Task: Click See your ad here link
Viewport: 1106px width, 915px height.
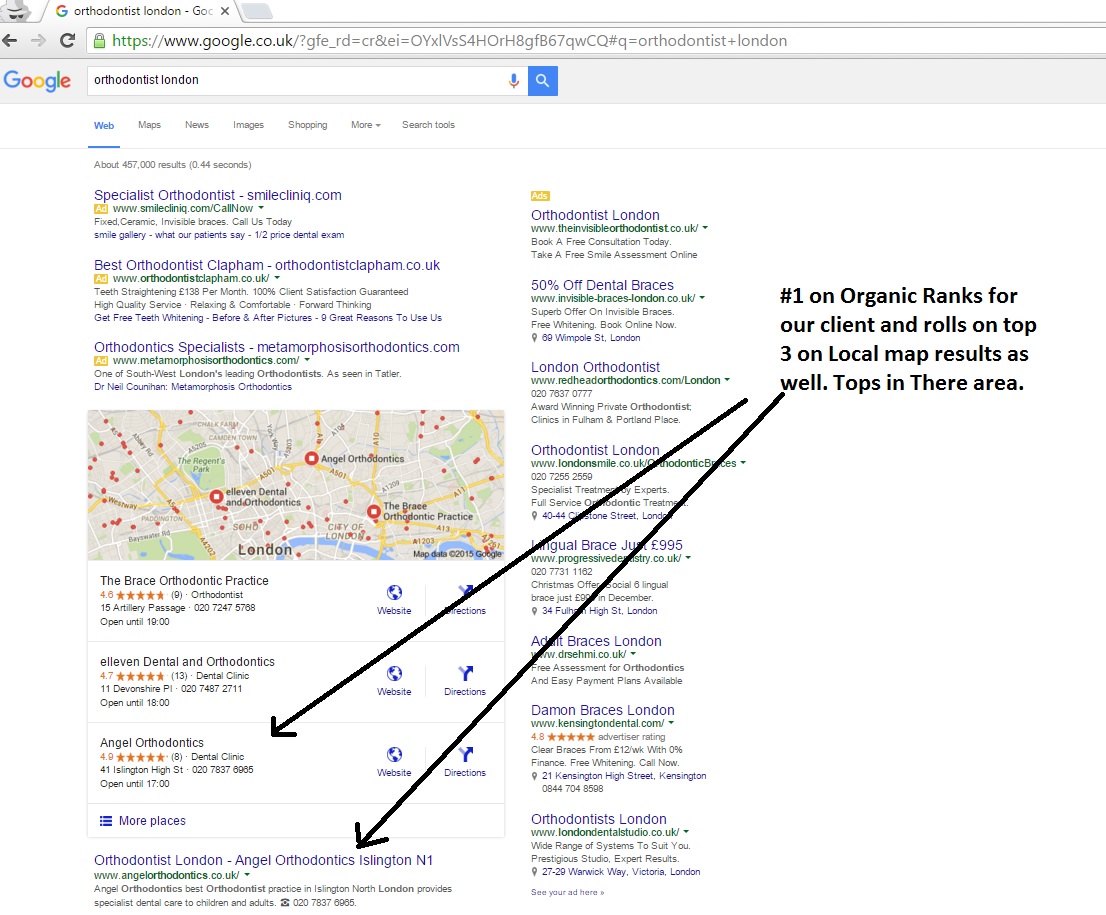Action: [567, 892]
